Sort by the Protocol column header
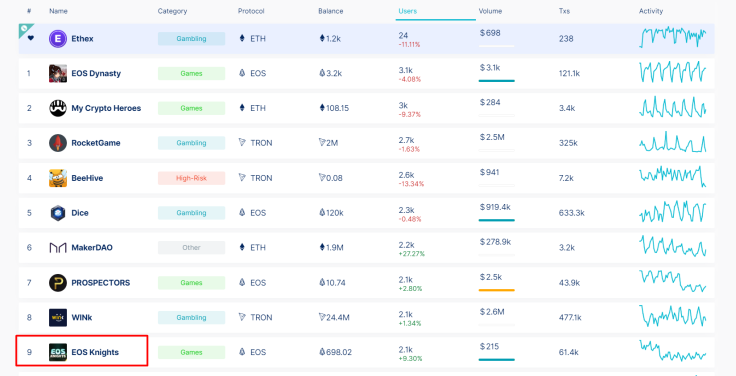The image size is (736, 376). (251, 11)
